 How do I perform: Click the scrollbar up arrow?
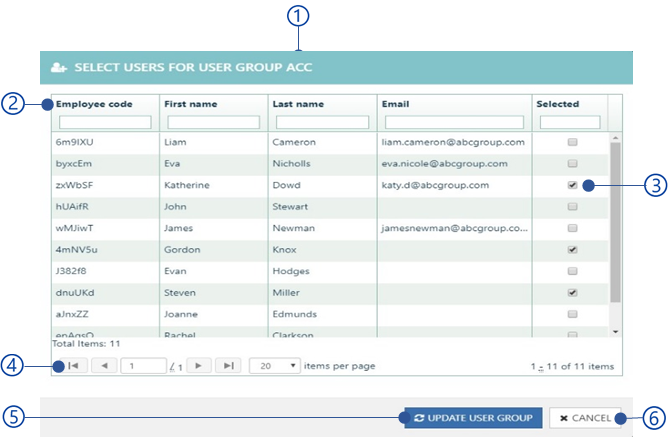pyautogui.click(x=615, y=138)
